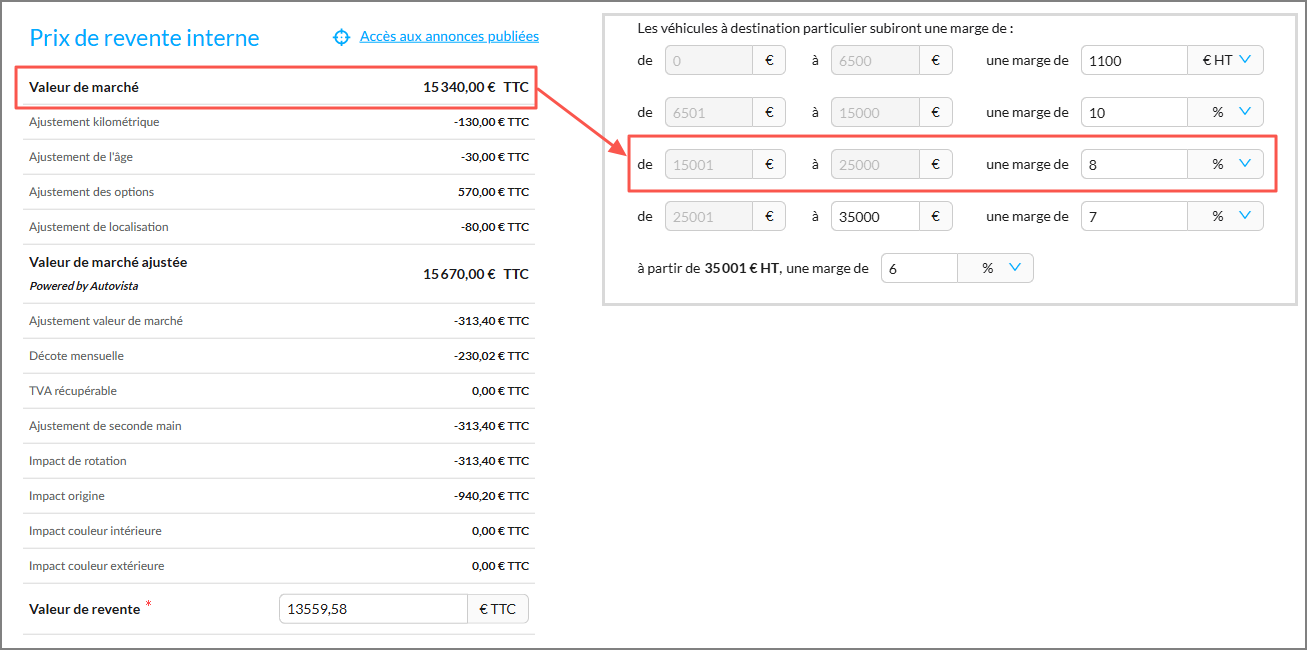
Task: Click the Ajustement kilométrique row label
Action: tap(94, 122)
